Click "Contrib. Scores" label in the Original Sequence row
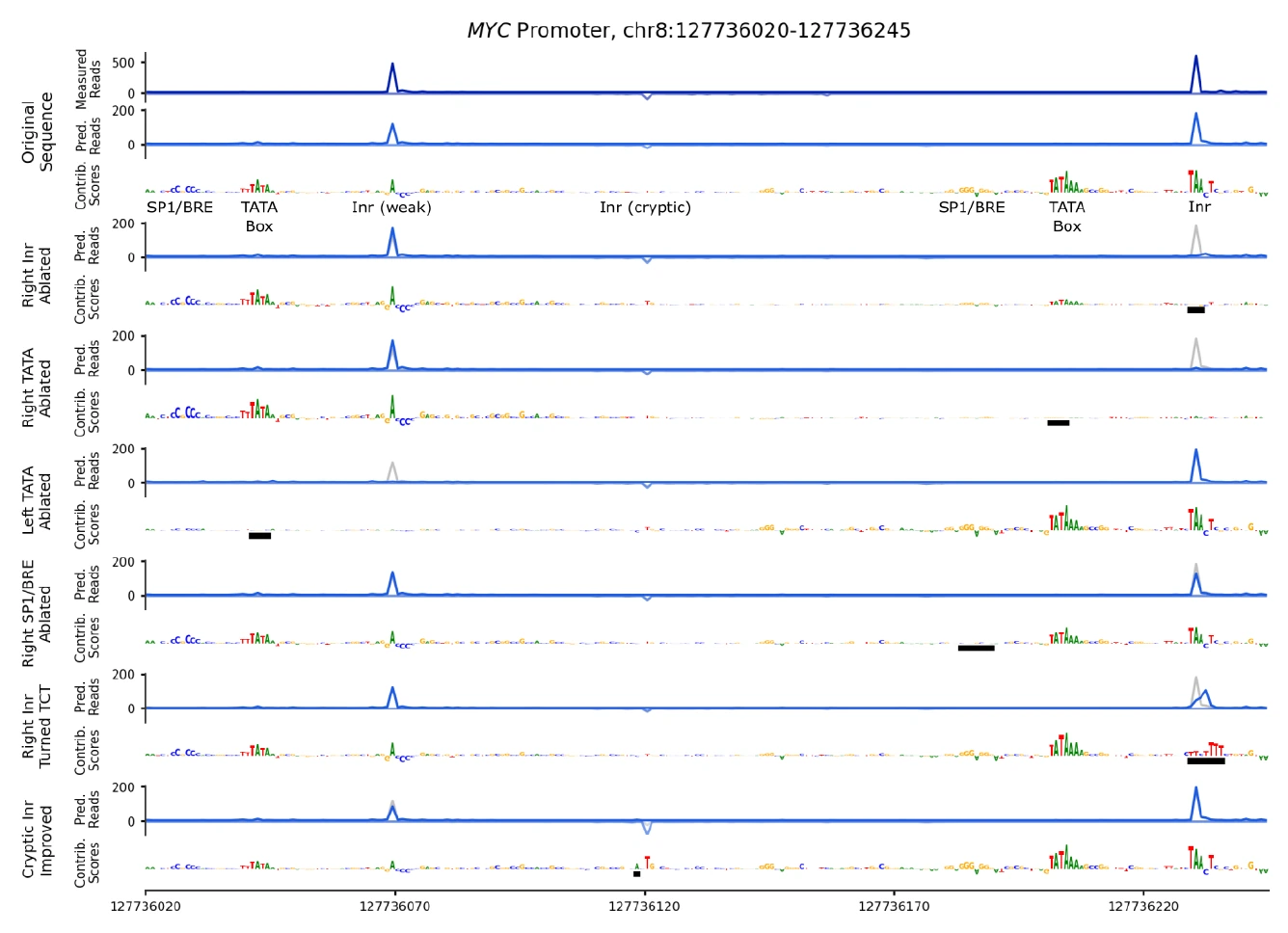The height and width of the screenshot is (933, 1288). pos(88,185)
